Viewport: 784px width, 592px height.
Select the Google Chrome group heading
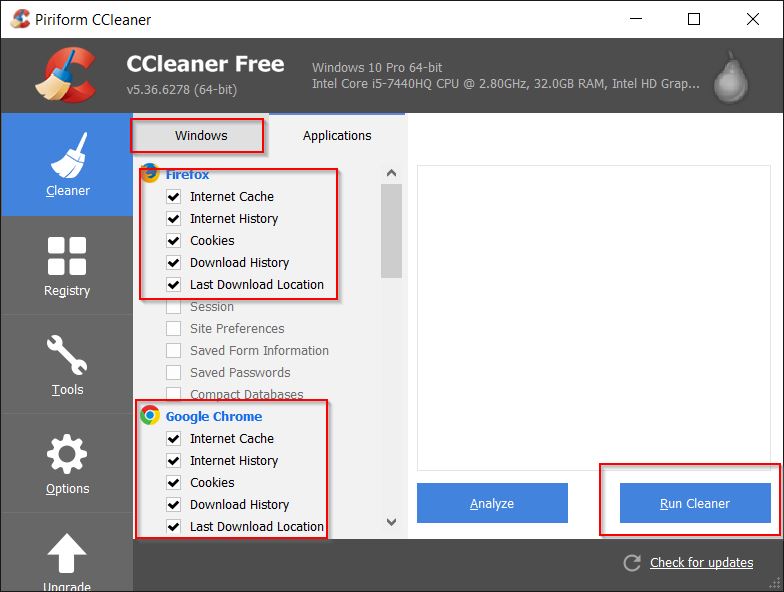tap(214, 416)
